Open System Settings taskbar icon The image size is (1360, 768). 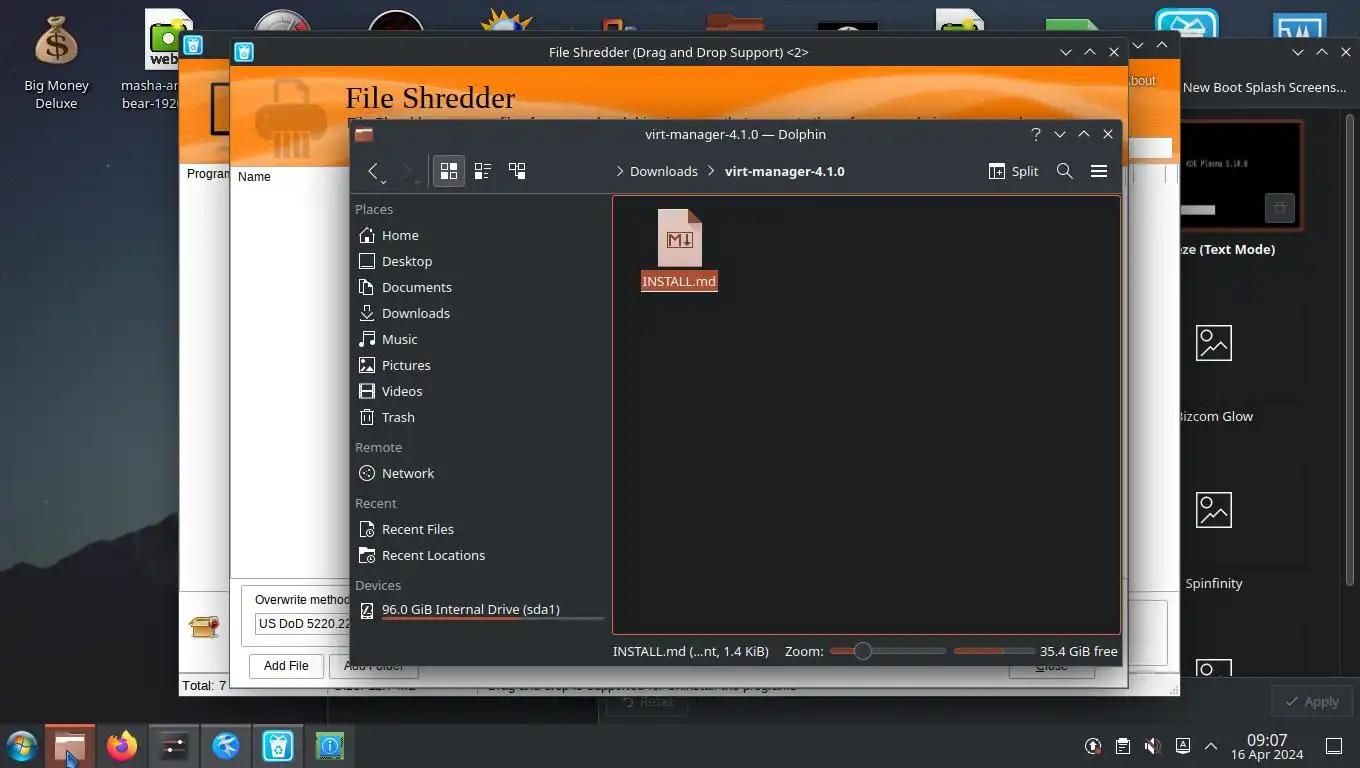point(174,746)
